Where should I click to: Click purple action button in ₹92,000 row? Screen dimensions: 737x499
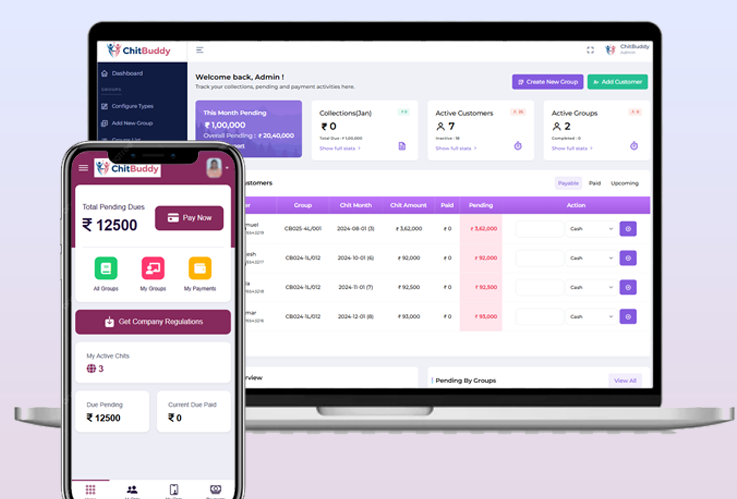[x=628, y=258]
